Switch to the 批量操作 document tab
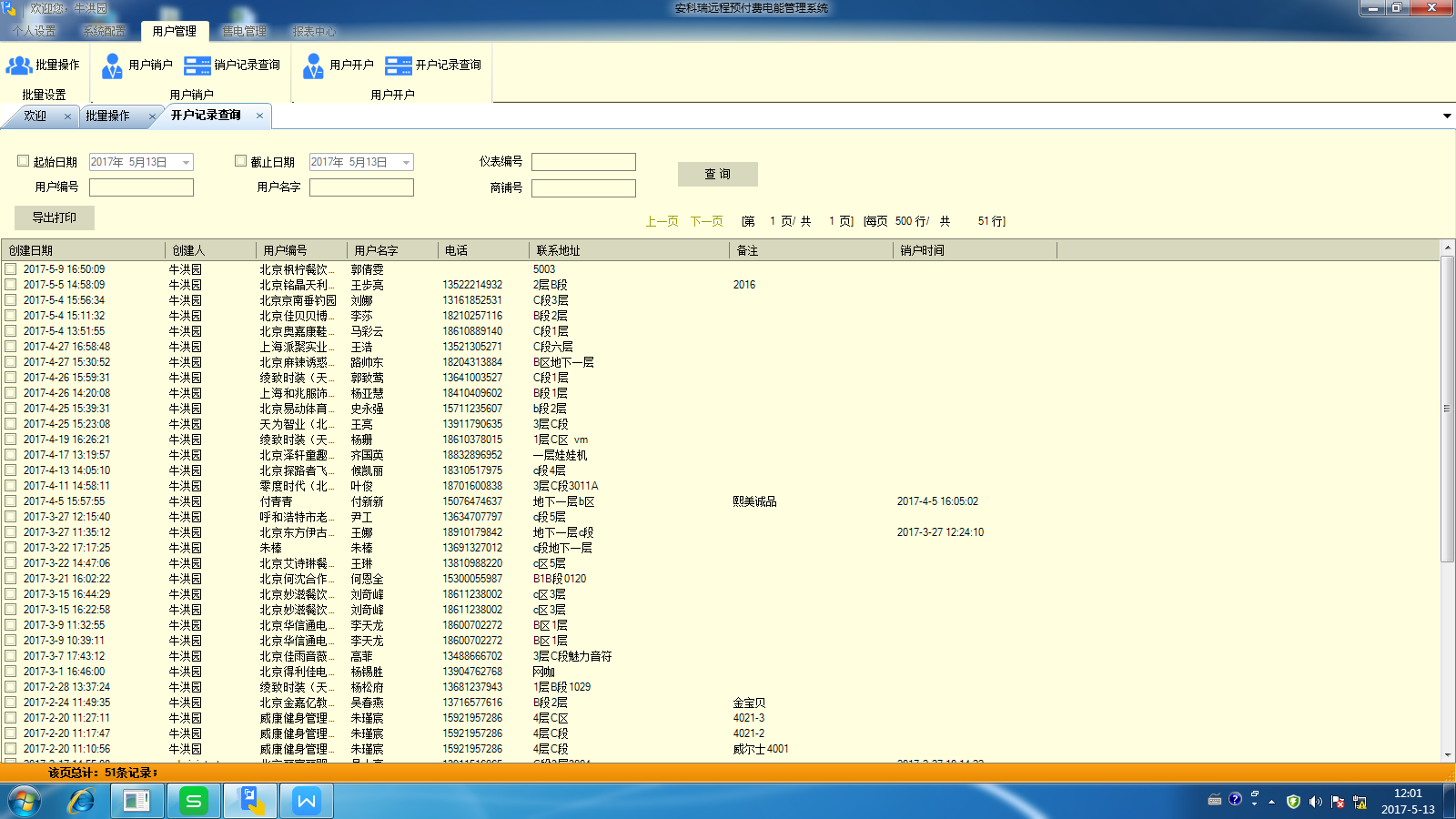 pyautogui.click(x=107, y=116)
